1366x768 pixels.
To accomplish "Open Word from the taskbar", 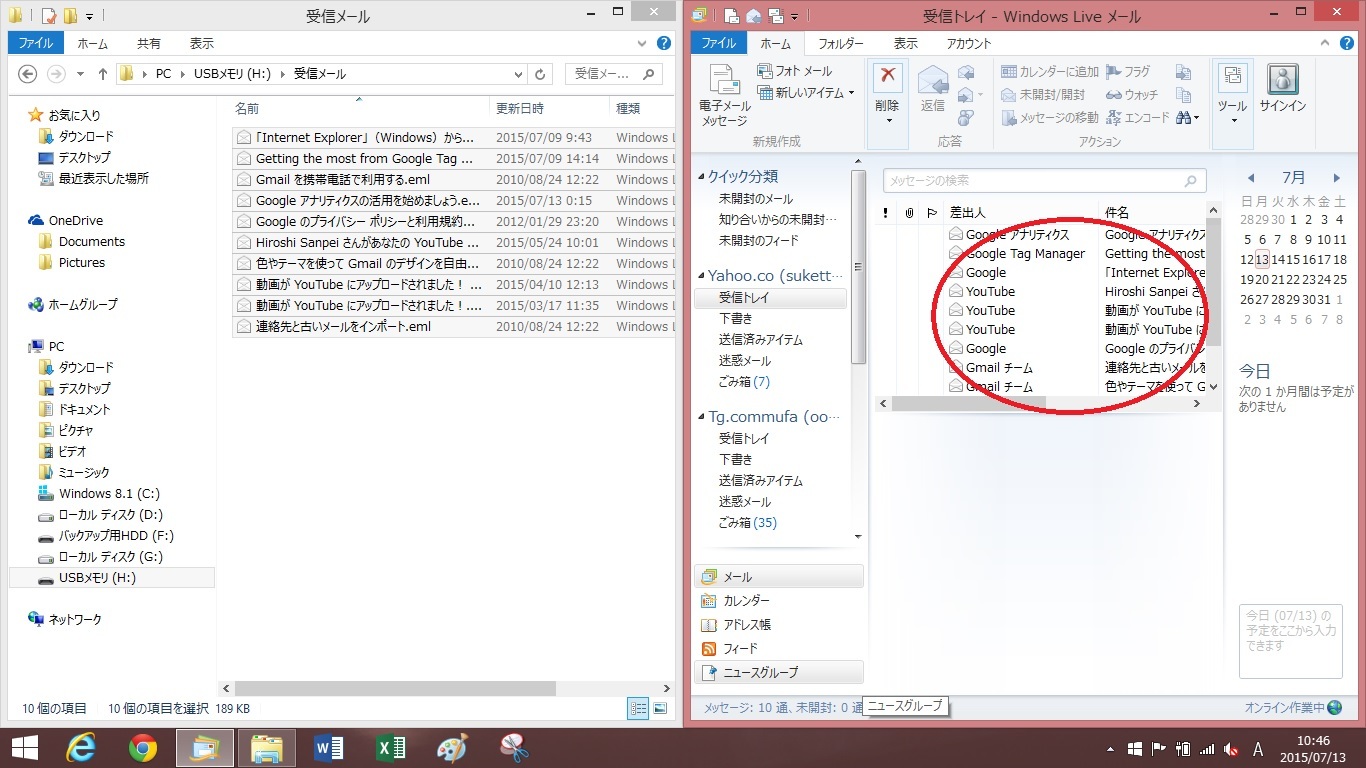I will click(328, 748).
